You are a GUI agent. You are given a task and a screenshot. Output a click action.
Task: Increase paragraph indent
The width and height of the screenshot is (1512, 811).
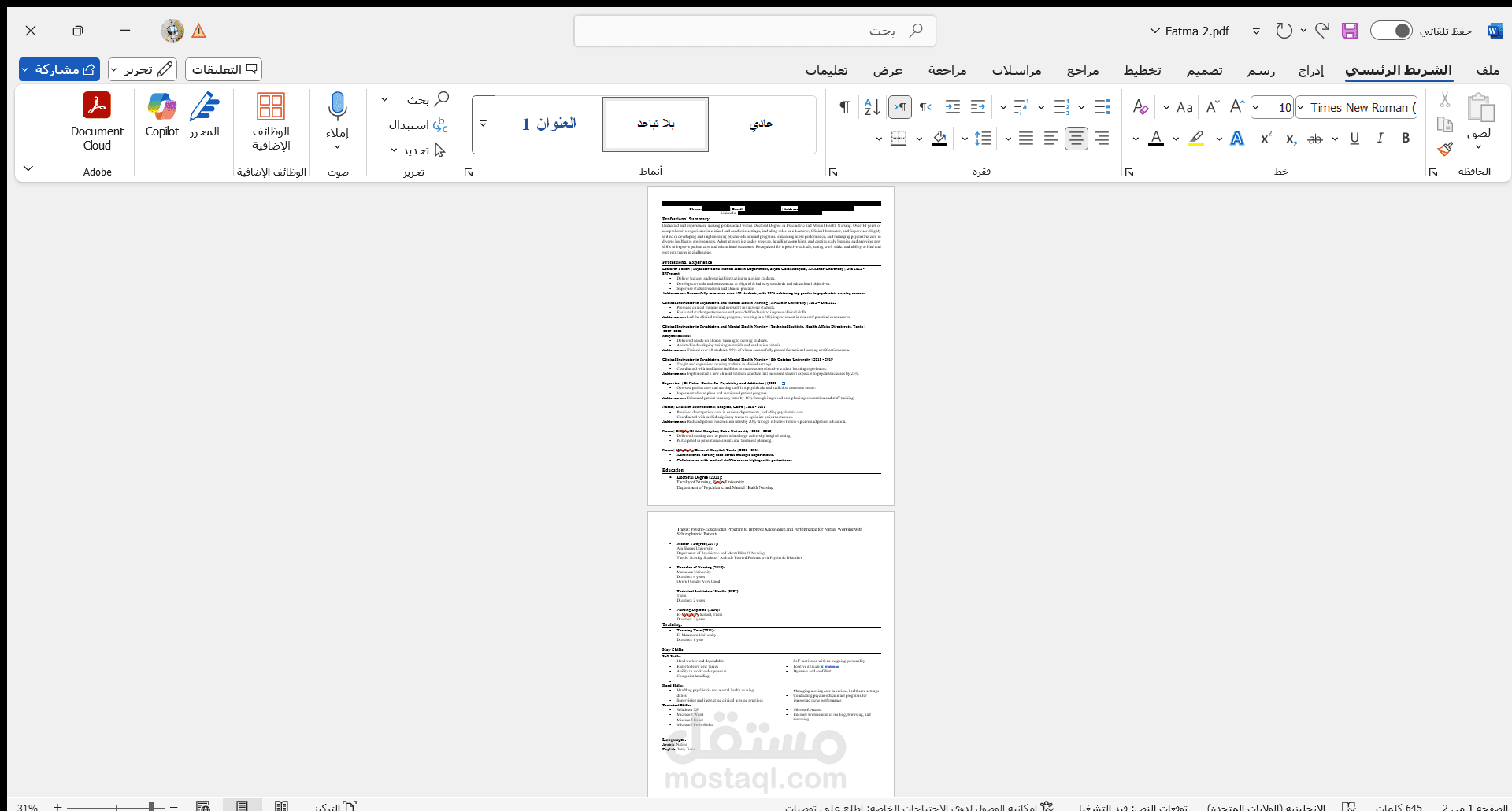(x=953, y=107)
